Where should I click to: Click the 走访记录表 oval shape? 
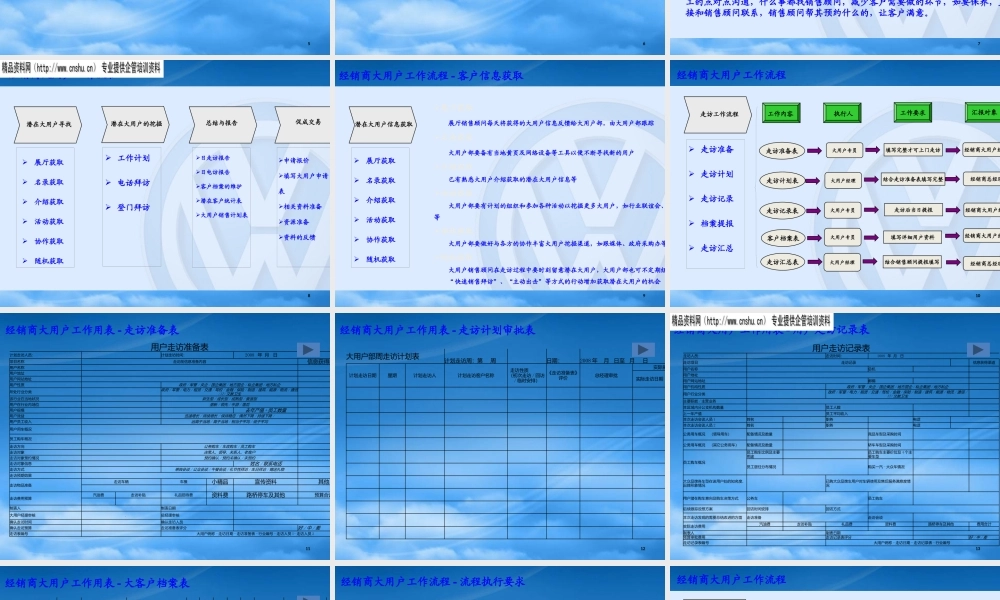782,210
